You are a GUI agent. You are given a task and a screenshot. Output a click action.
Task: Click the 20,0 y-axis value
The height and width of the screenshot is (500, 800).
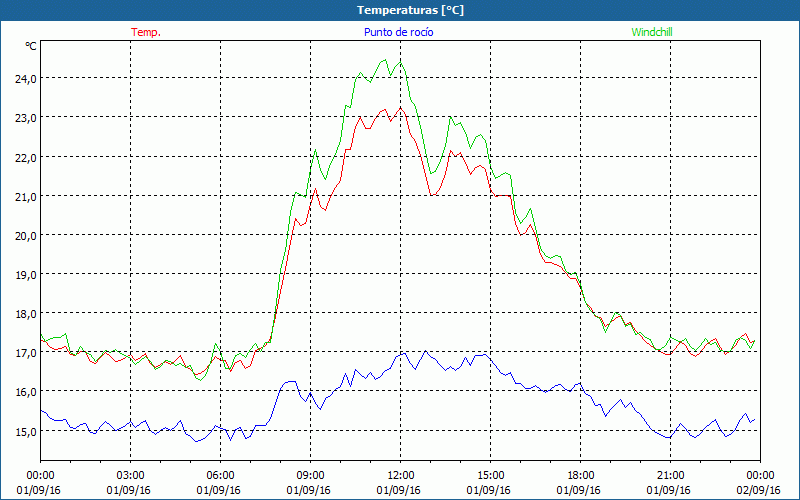coord(26,236)
